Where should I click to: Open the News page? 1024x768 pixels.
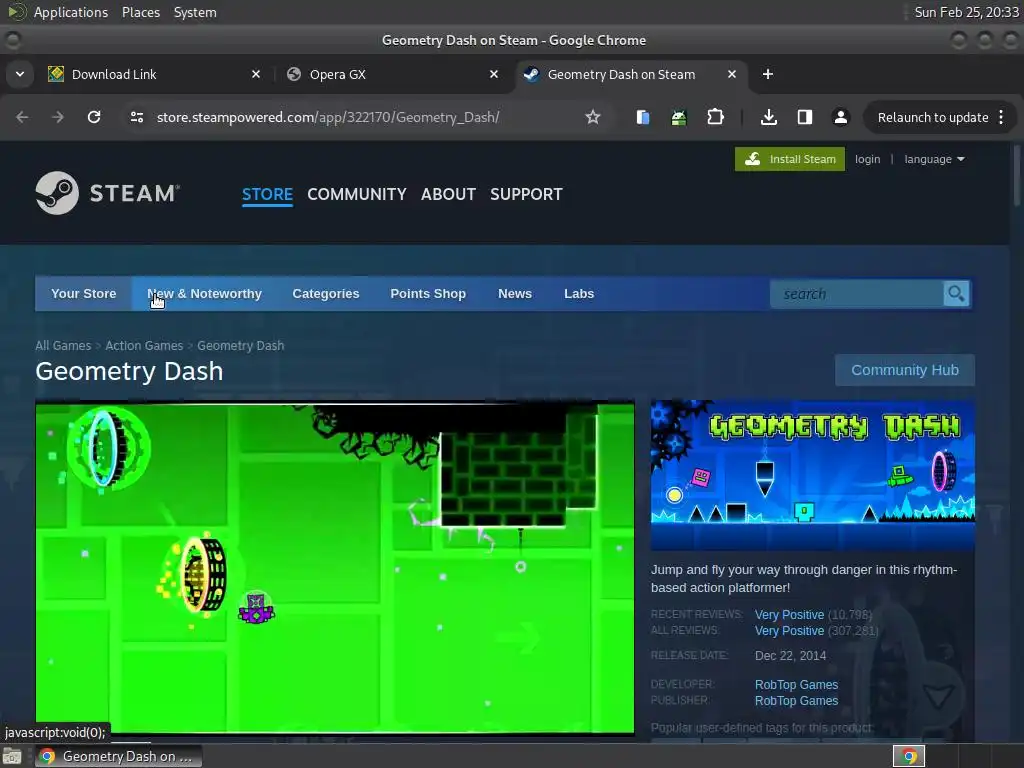[x=515, y=294]
